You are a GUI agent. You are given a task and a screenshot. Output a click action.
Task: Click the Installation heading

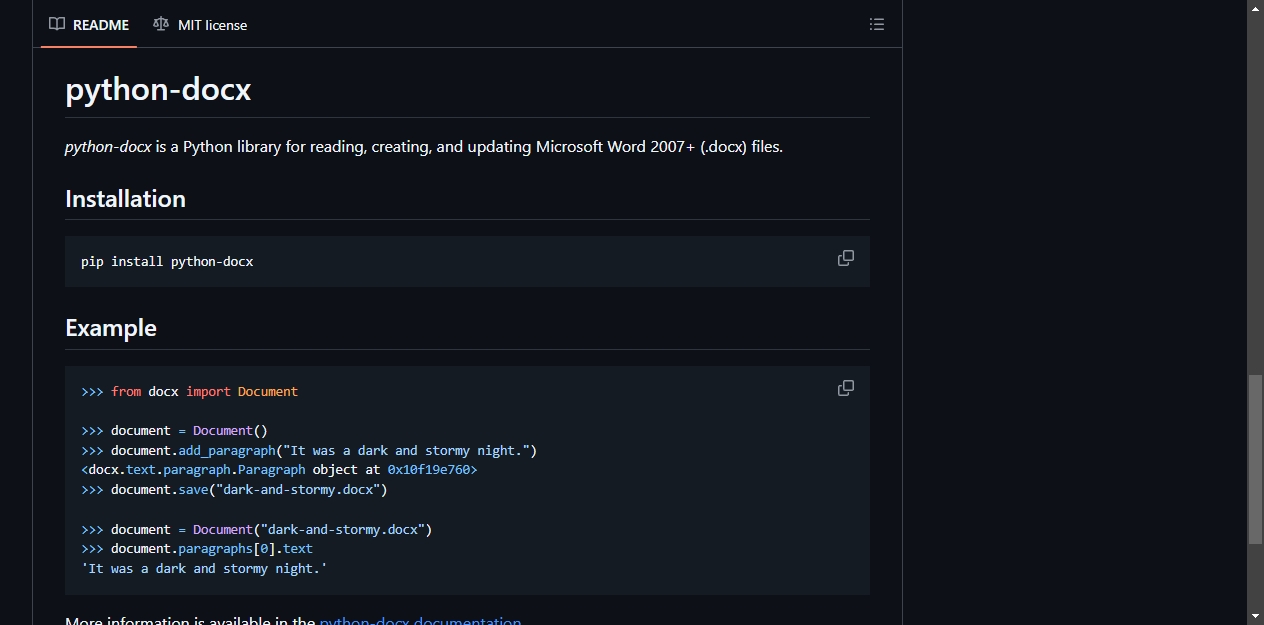tap(125, 199)
